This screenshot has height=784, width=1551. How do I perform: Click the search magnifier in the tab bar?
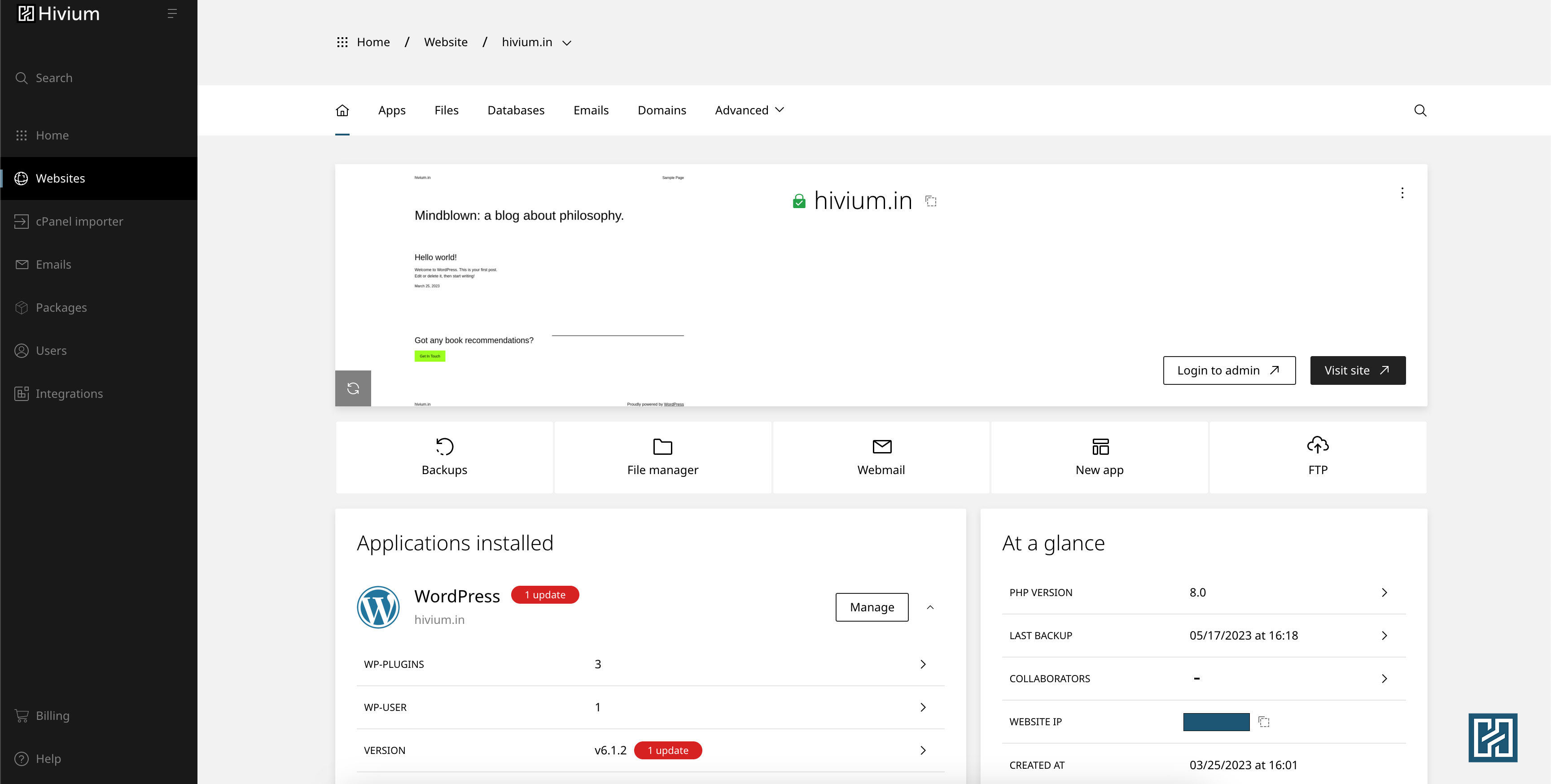[x=1420, y=110]
